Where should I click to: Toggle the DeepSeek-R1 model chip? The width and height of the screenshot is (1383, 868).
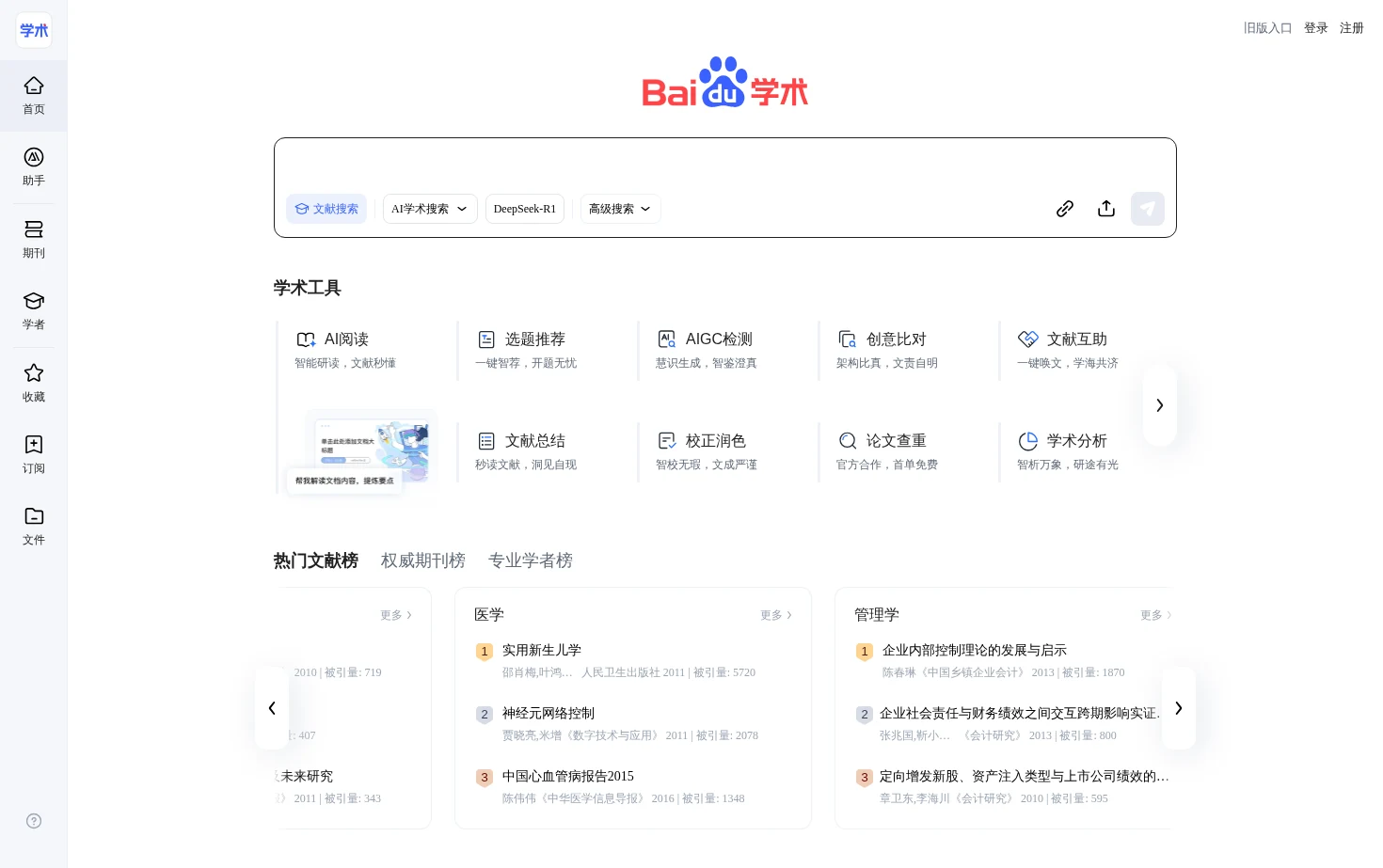[x=525, y=209]
